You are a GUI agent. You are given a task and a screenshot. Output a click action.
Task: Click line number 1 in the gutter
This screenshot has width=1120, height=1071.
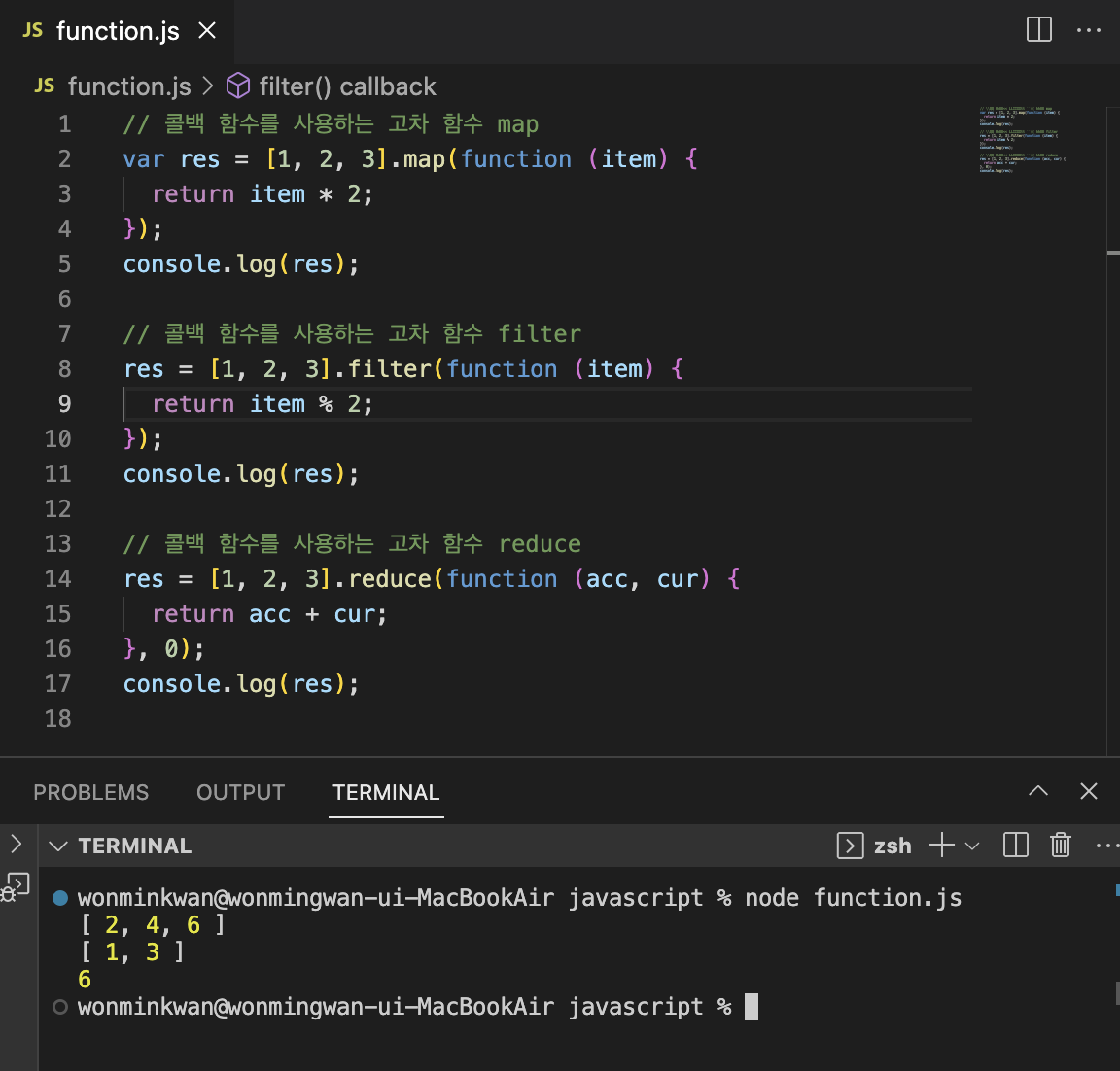64,124
